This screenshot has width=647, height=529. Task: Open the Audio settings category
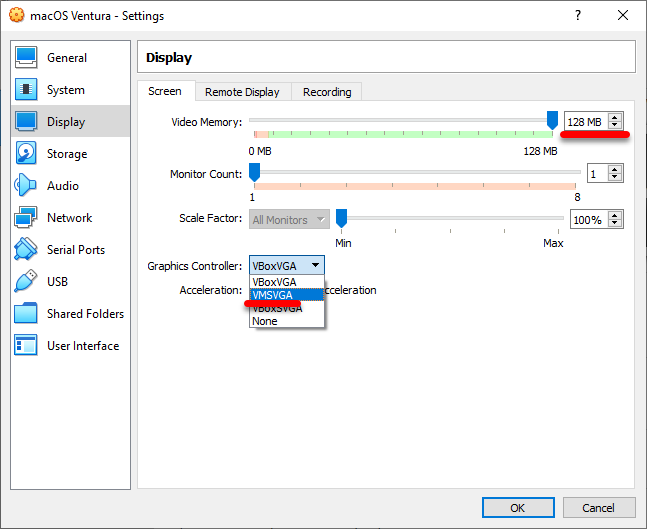coord(70,185)
